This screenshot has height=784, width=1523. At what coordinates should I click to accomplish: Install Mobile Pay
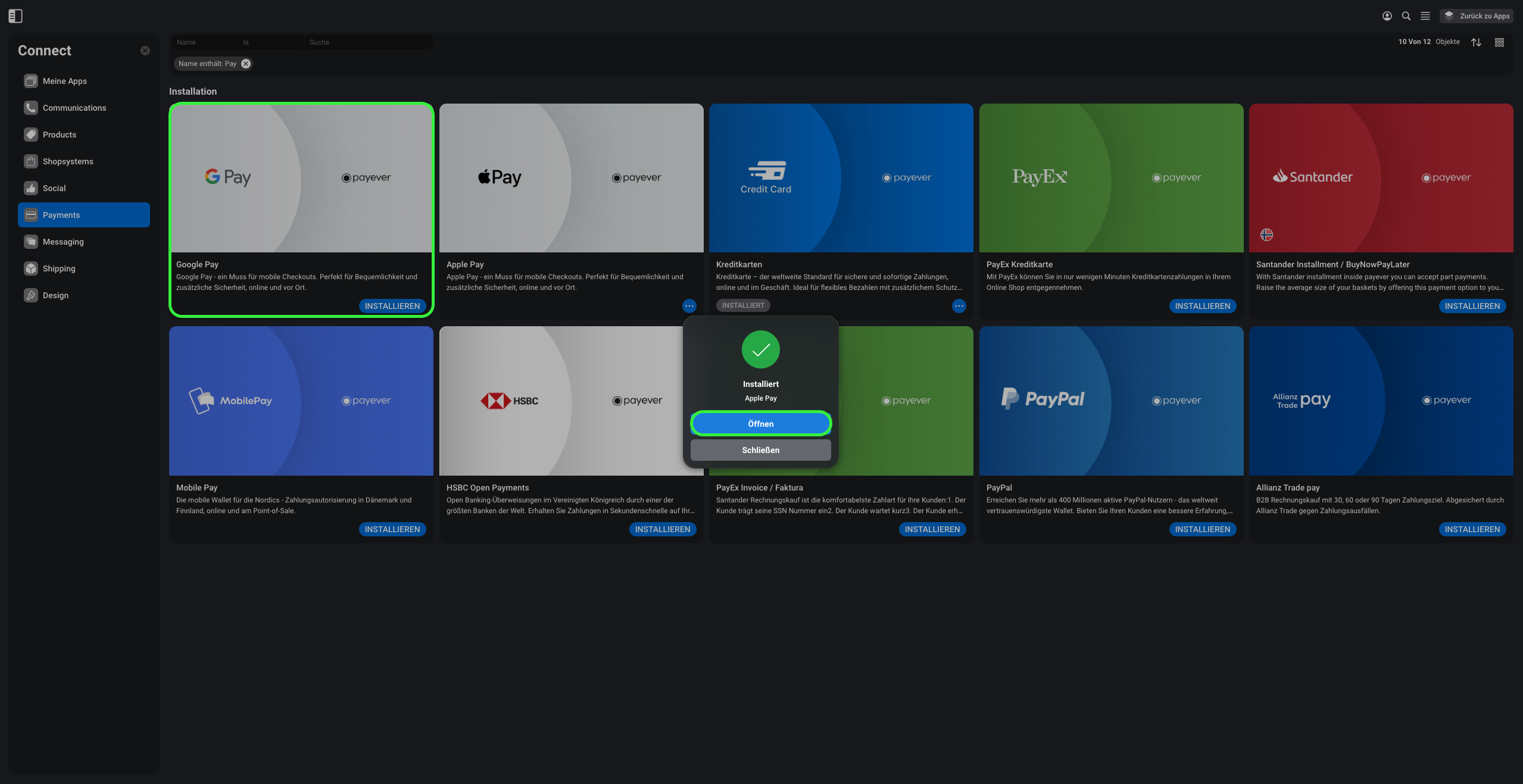(392, 529)
